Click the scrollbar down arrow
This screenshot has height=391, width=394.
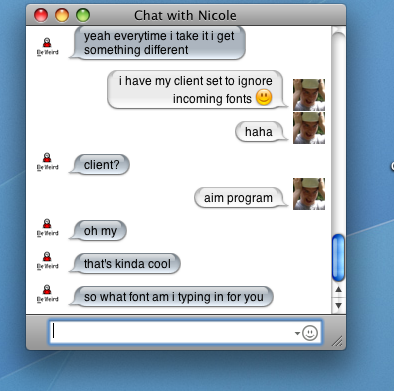coord(338,305)
